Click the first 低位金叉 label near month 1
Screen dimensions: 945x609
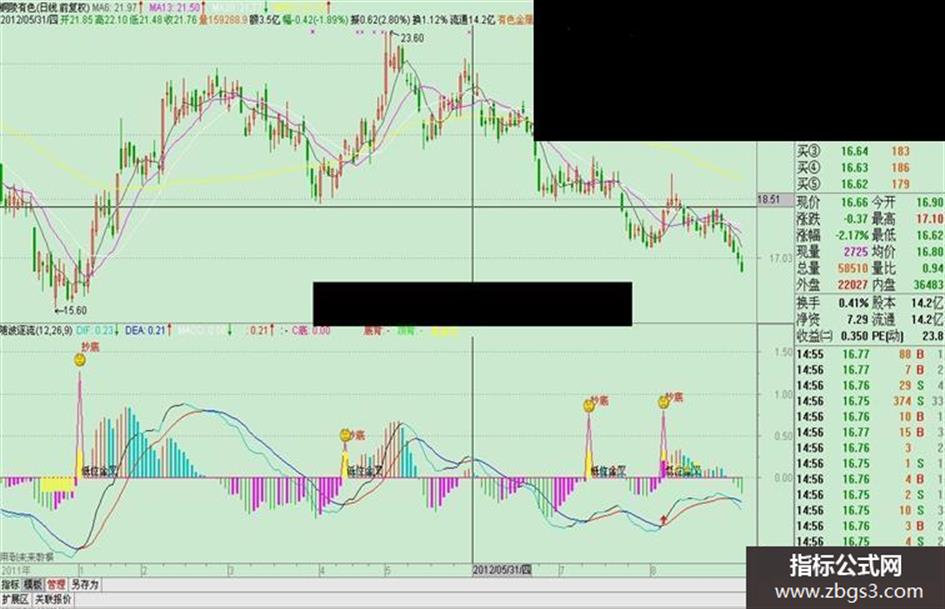coord(100,472)
